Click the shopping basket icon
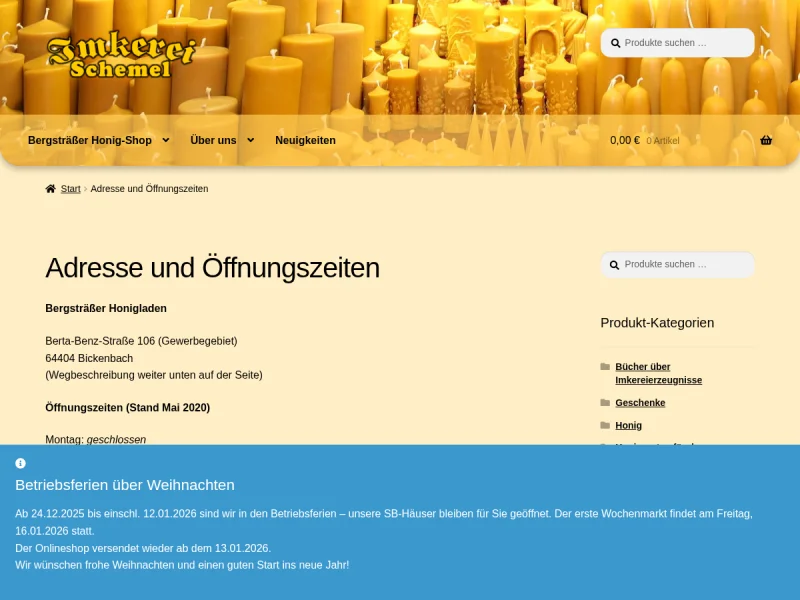Screen dimensions: 800x600 click(x=766, y=140)
